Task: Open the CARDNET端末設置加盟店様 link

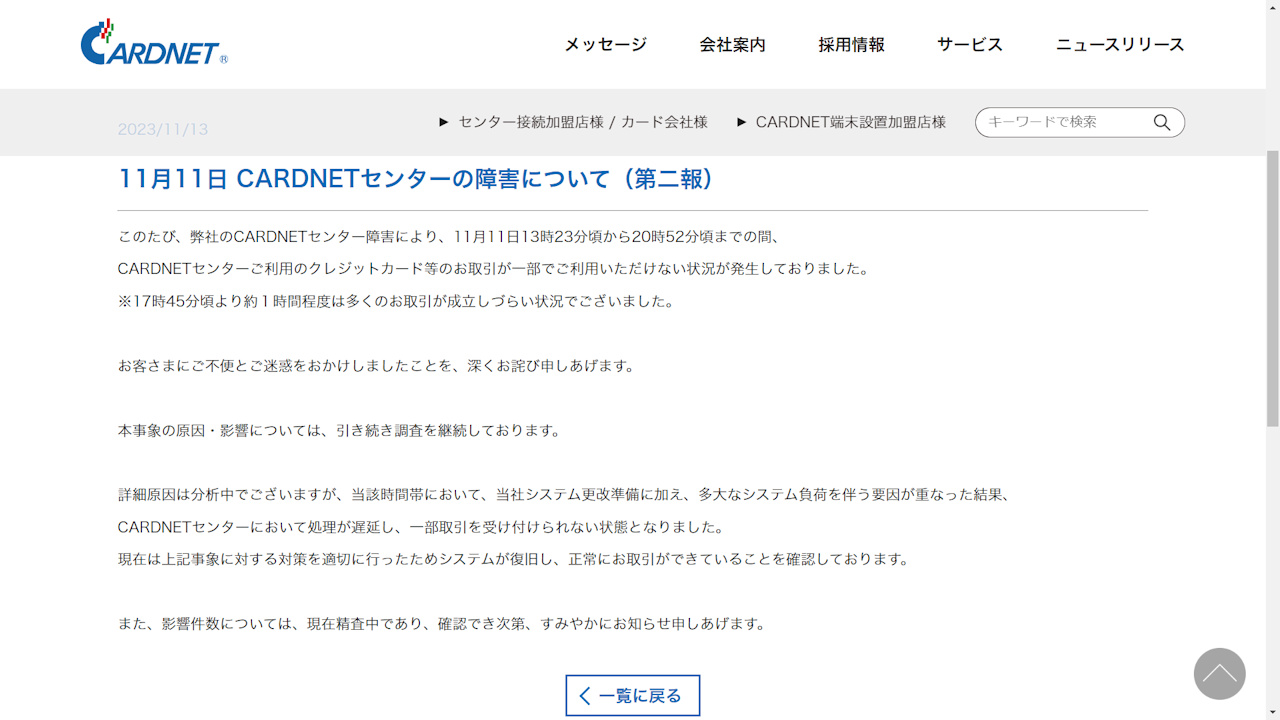Action: (x=852, y=122)
